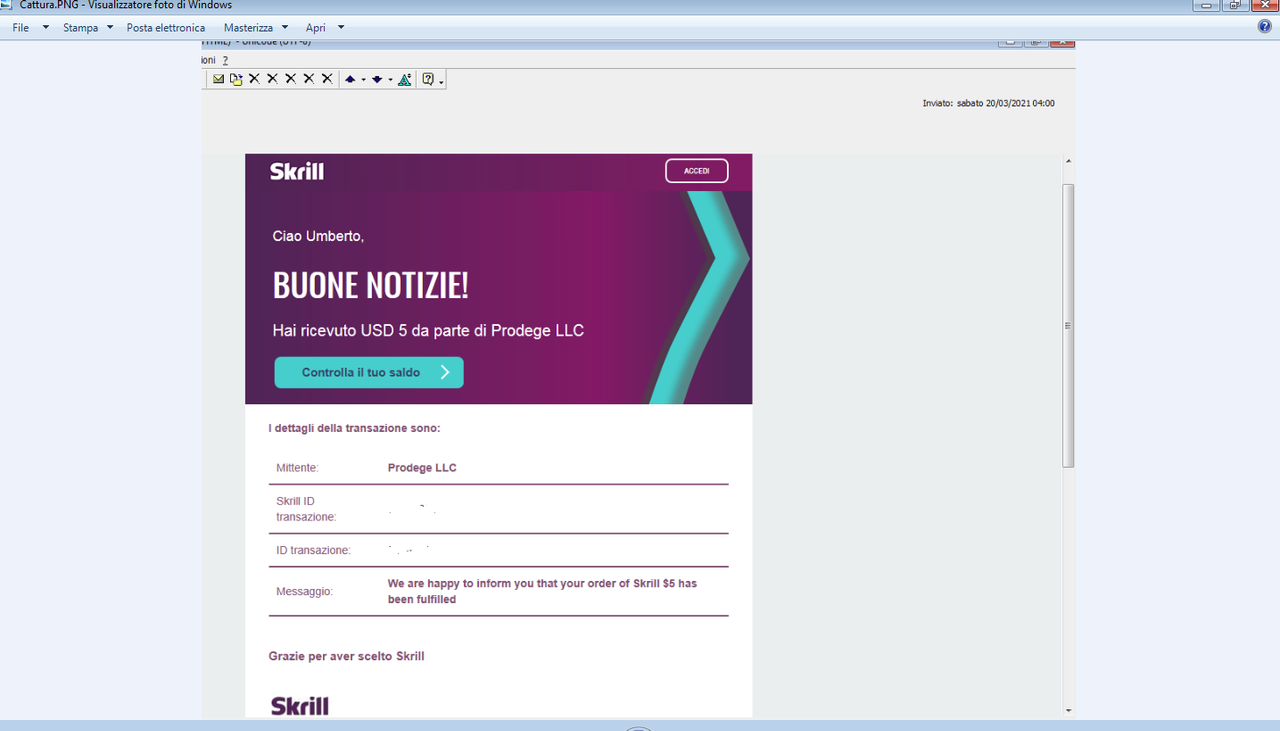1280x731 pixels.
Task: Click the 'Prodege LLC' value in Mittente row
Action: coord(422,468)
